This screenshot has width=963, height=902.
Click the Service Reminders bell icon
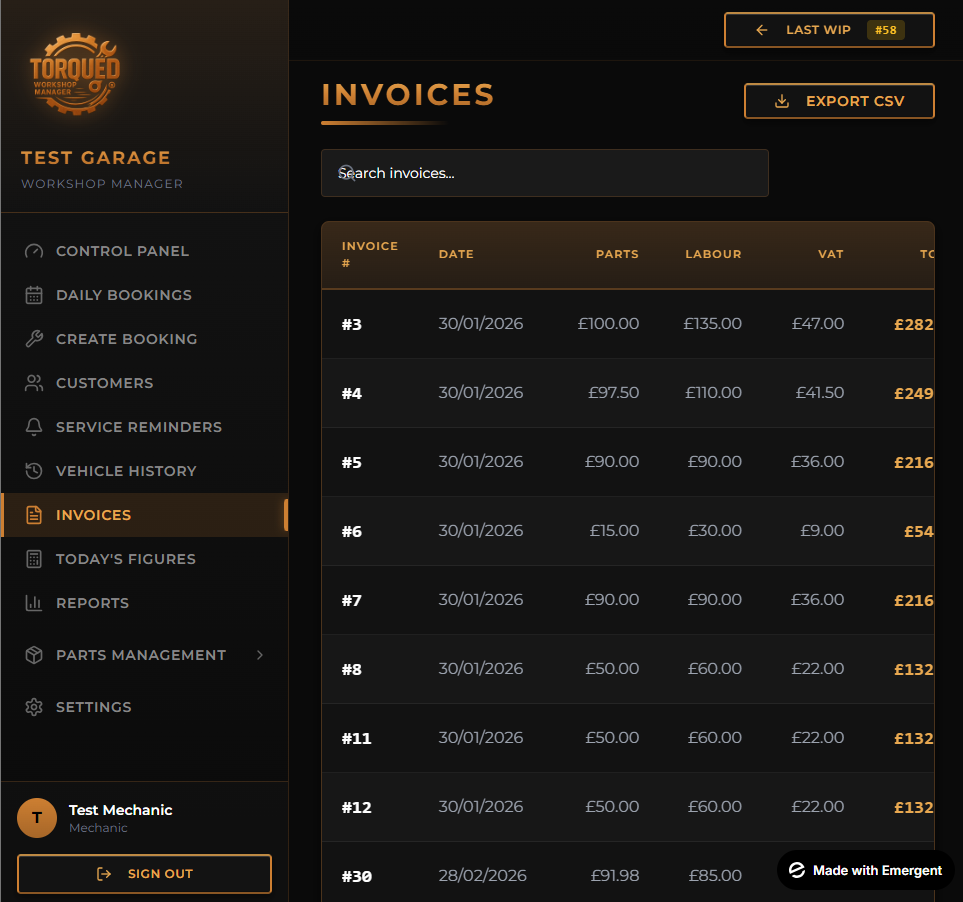click(x=34, y=427)
